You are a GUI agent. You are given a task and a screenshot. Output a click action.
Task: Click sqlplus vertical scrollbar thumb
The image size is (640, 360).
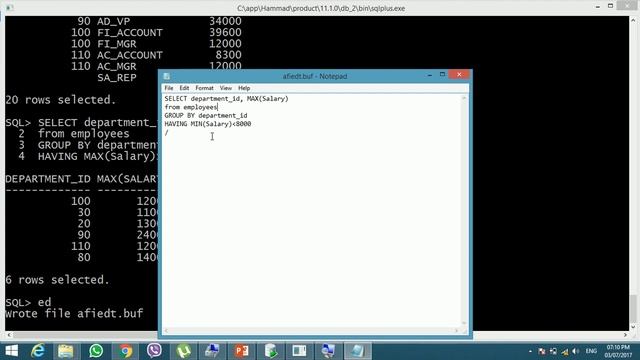pos(633,308)
